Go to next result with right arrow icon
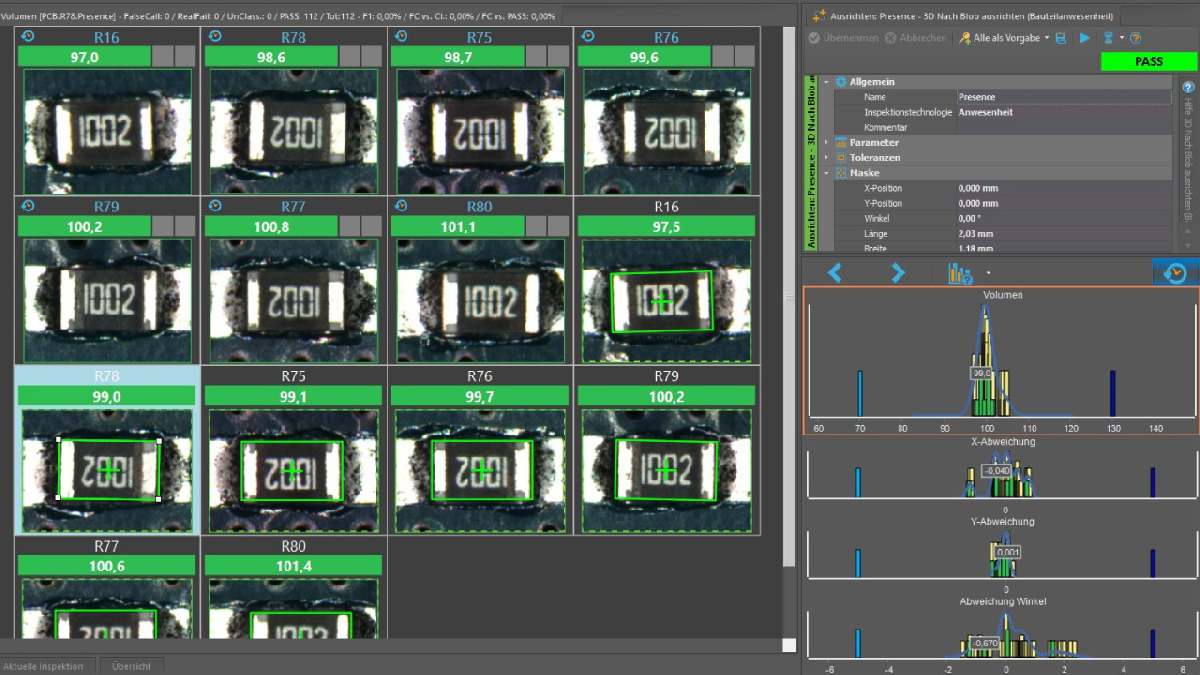The width and height of the screenshot is (1200, 675). (897, 273)
